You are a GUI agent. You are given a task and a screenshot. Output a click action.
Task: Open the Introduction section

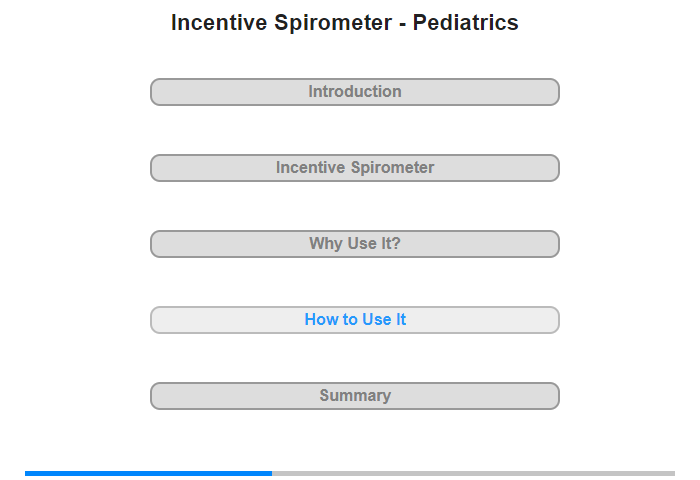click(354, 92)
